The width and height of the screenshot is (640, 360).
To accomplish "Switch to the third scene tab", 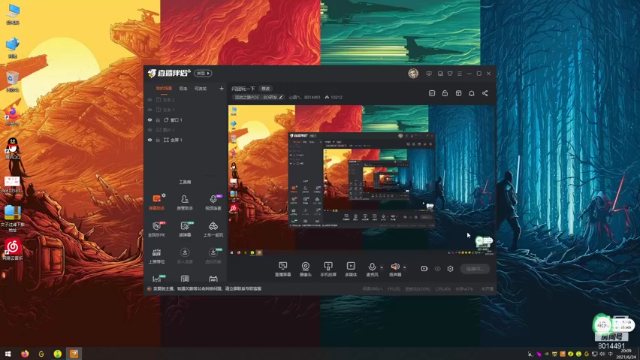I will 200,88.
